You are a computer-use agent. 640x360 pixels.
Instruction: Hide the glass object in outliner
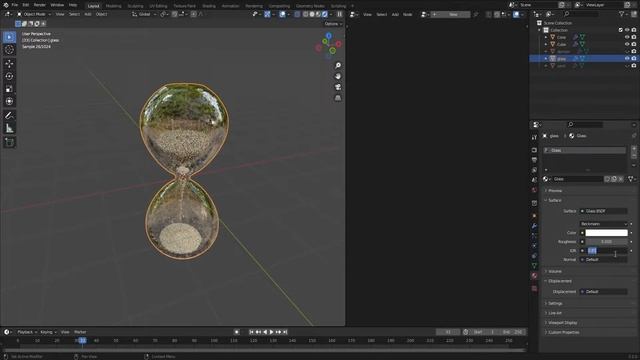(x=627, y=58)
